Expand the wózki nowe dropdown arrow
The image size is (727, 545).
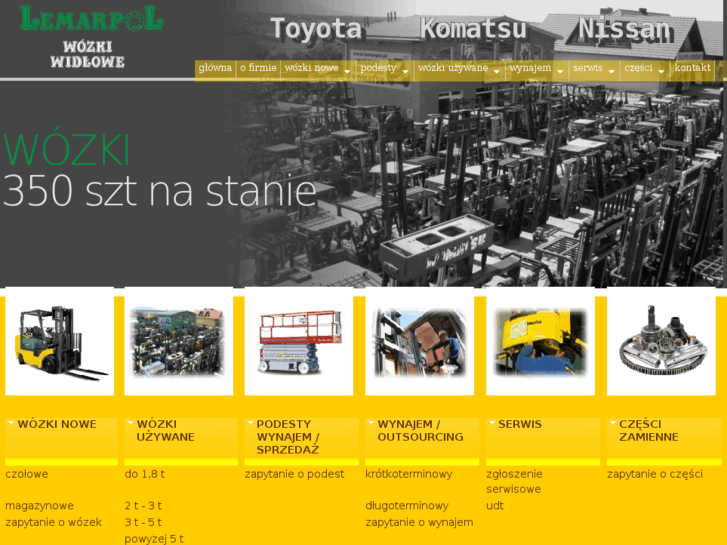click(x=347, y=71)
